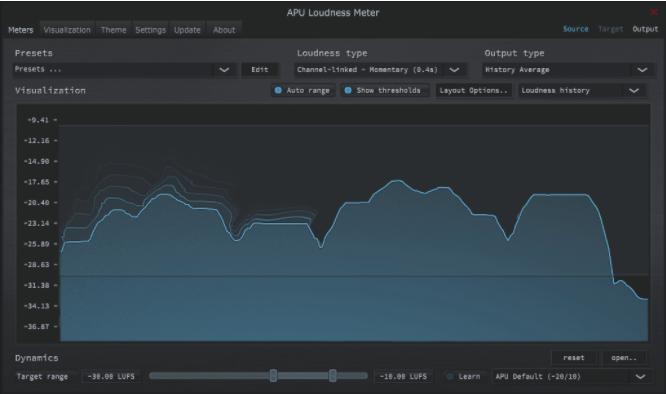Open the APU Default (-20/10) dropdown
The height and width of the screenshot is (394, 666).
(x=572, y=377)
